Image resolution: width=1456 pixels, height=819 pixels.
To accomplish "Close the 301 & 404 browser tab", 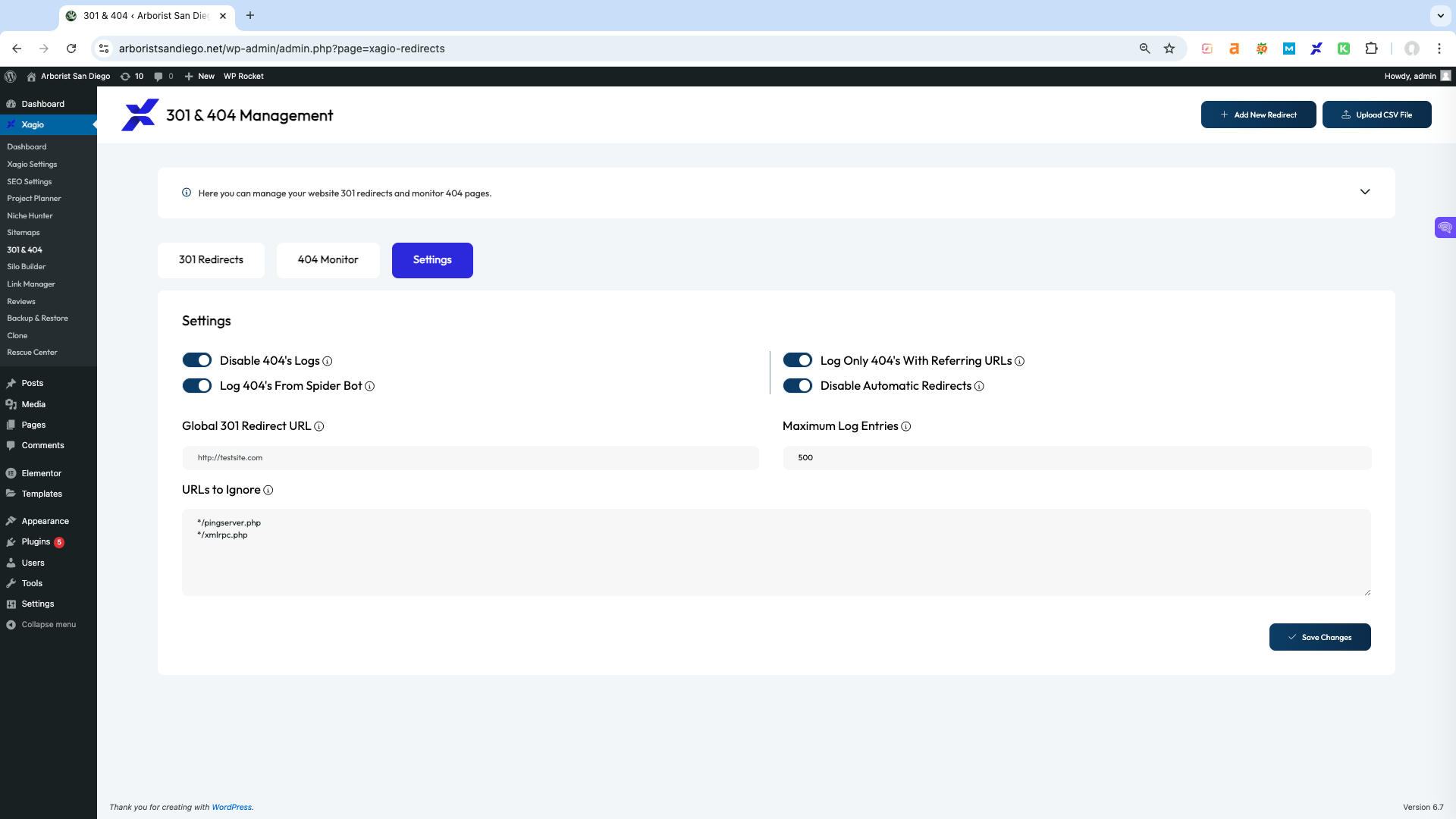I will click(x=223, y=15).
